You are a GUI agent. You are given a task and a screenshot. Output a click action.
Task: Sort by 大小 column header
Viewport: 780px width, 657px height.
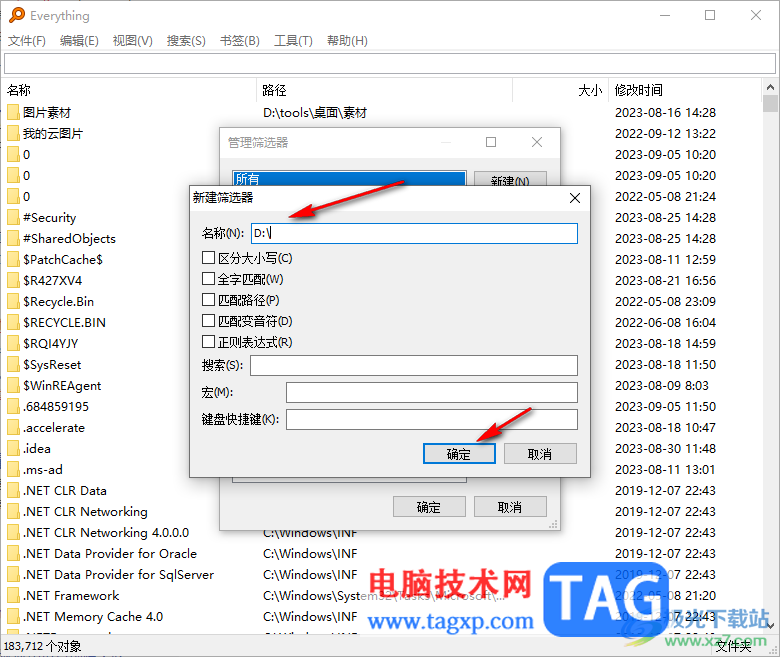tap(561, 90)
